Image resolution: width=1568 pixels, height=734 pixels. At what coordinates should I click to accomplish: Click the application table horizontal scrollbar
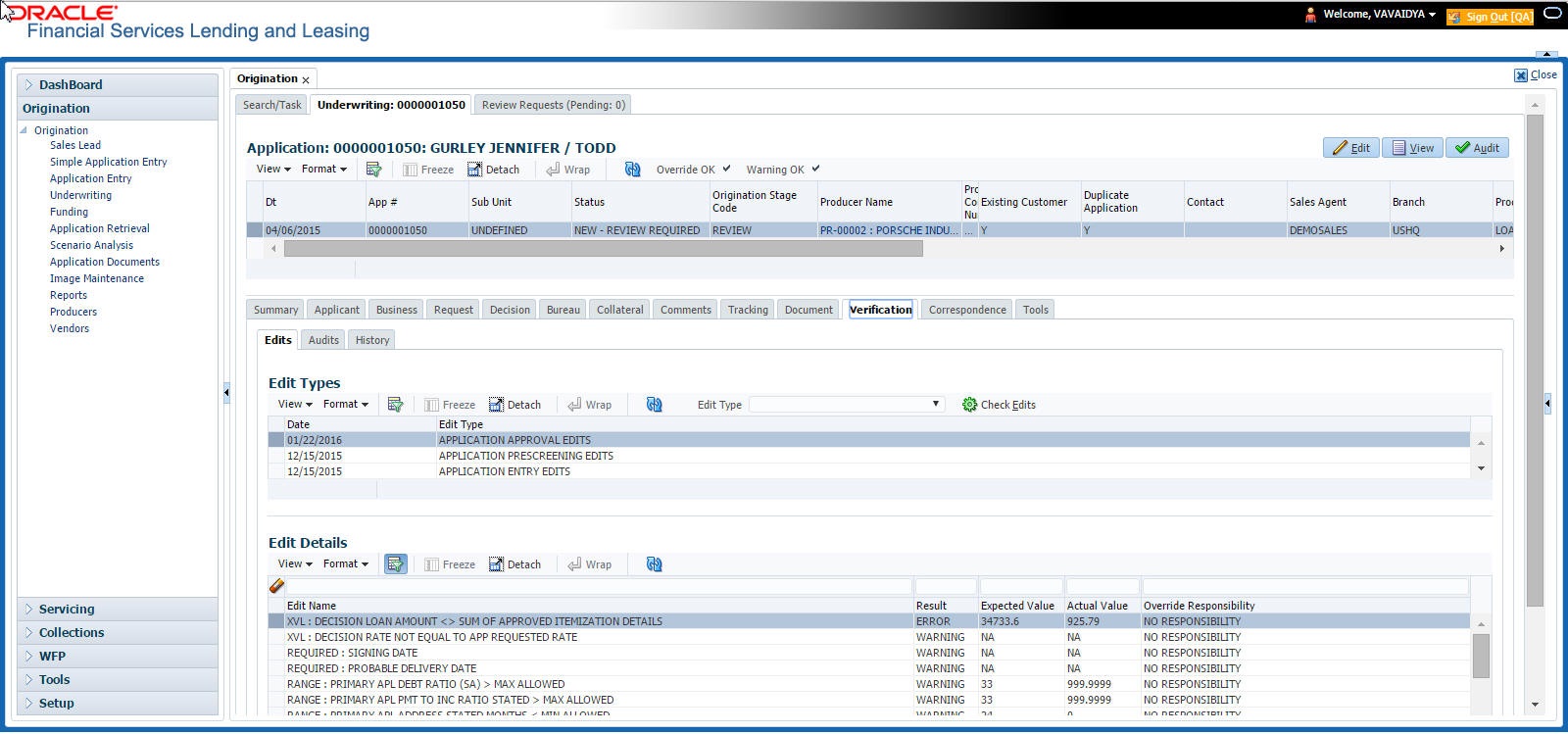[603, 249]
